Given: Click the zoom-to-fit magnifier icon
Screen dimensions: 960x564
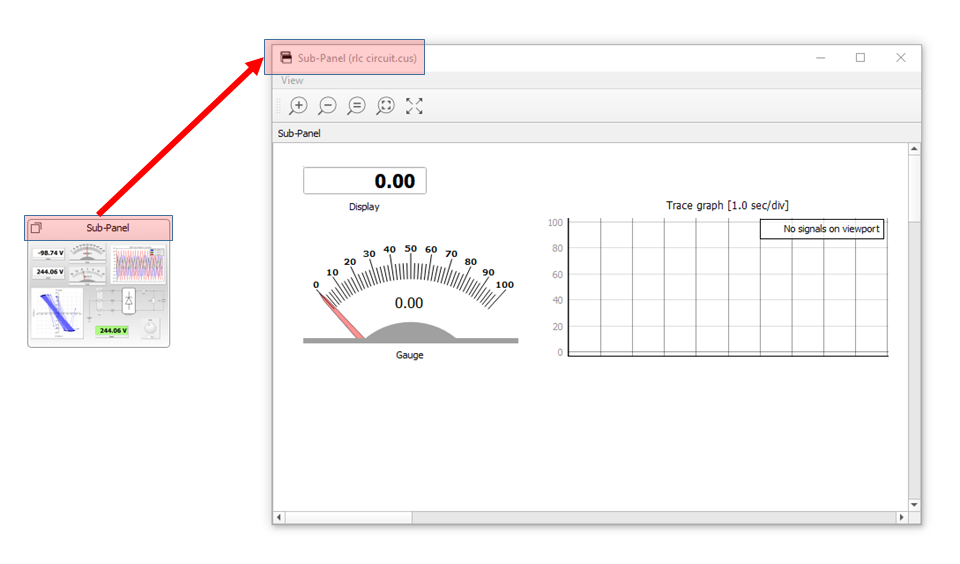Looking at the screenshot, I should [x=385, y=106].
